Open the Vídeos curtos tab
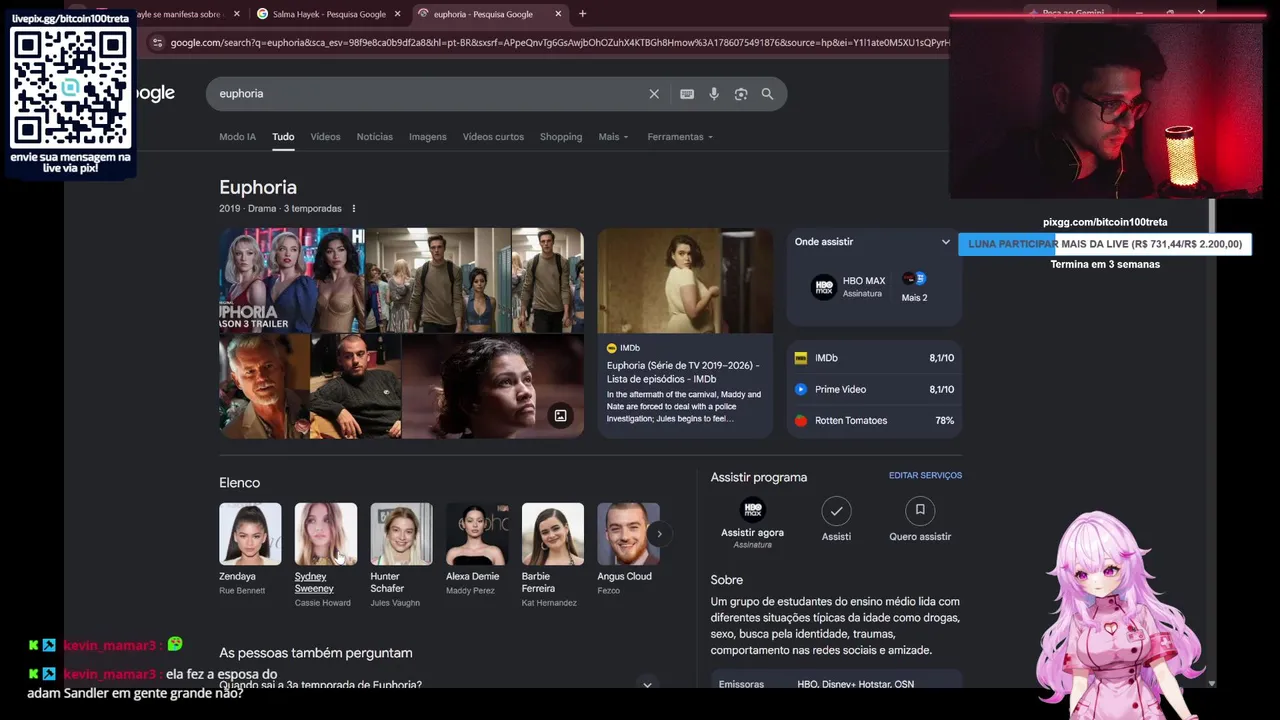The width and height of the screenshot is (1280, 720). (x=493, y=137)
